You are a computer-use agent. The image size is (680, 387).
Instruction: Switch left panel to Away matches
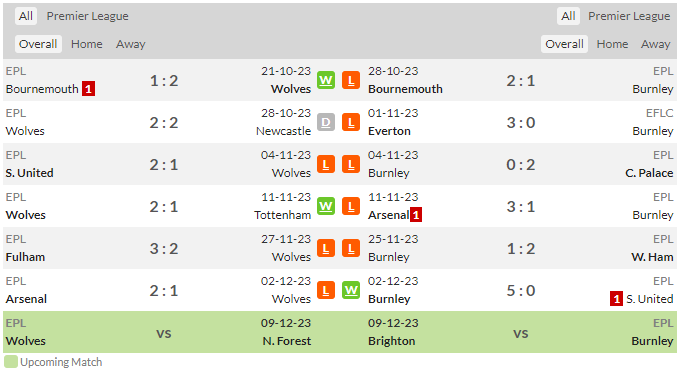(x=131, y=44)
